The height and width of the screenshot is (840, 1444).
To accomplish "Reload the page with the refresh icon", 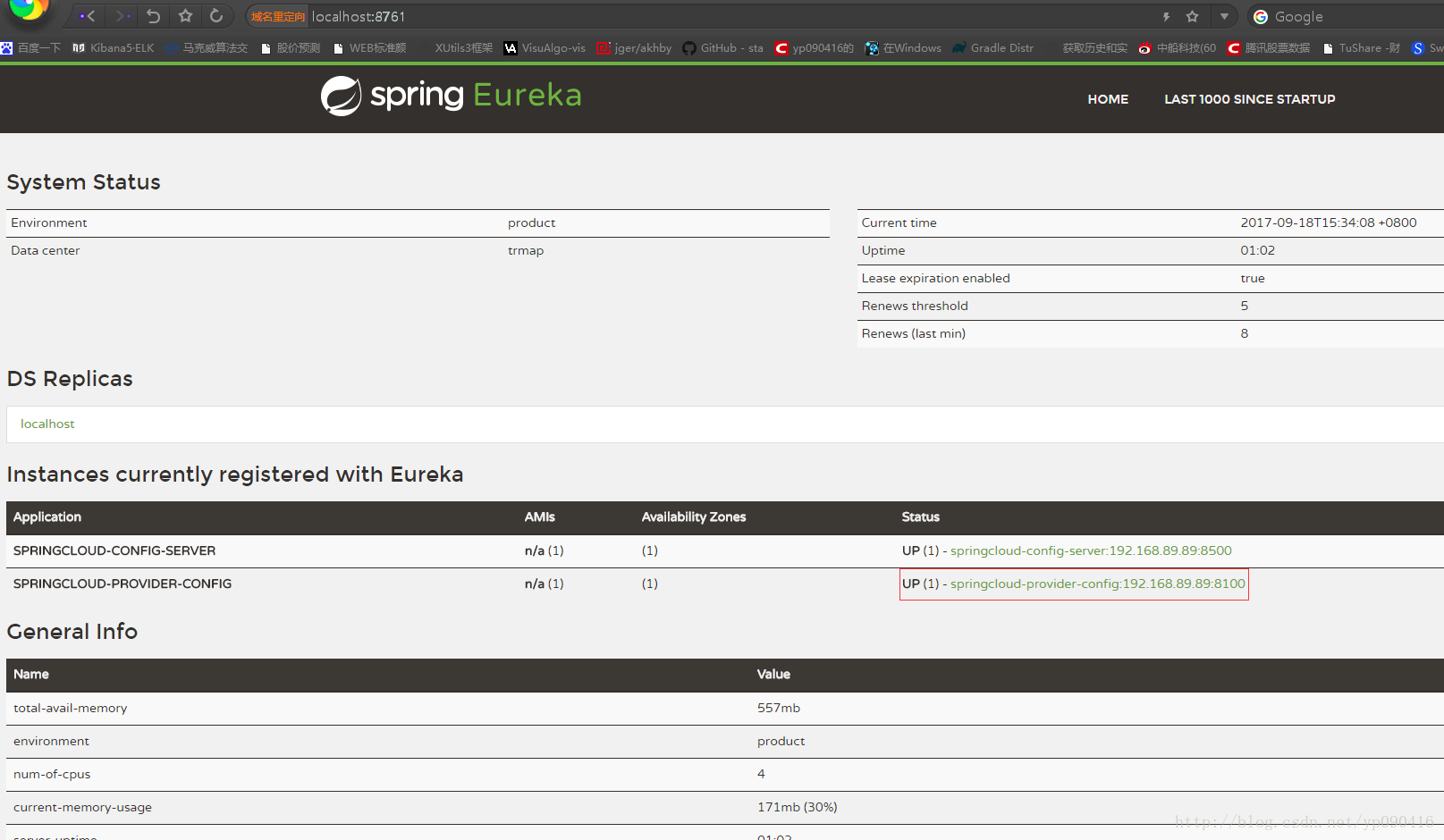I will pyautogui.click(x=216, y=16).
